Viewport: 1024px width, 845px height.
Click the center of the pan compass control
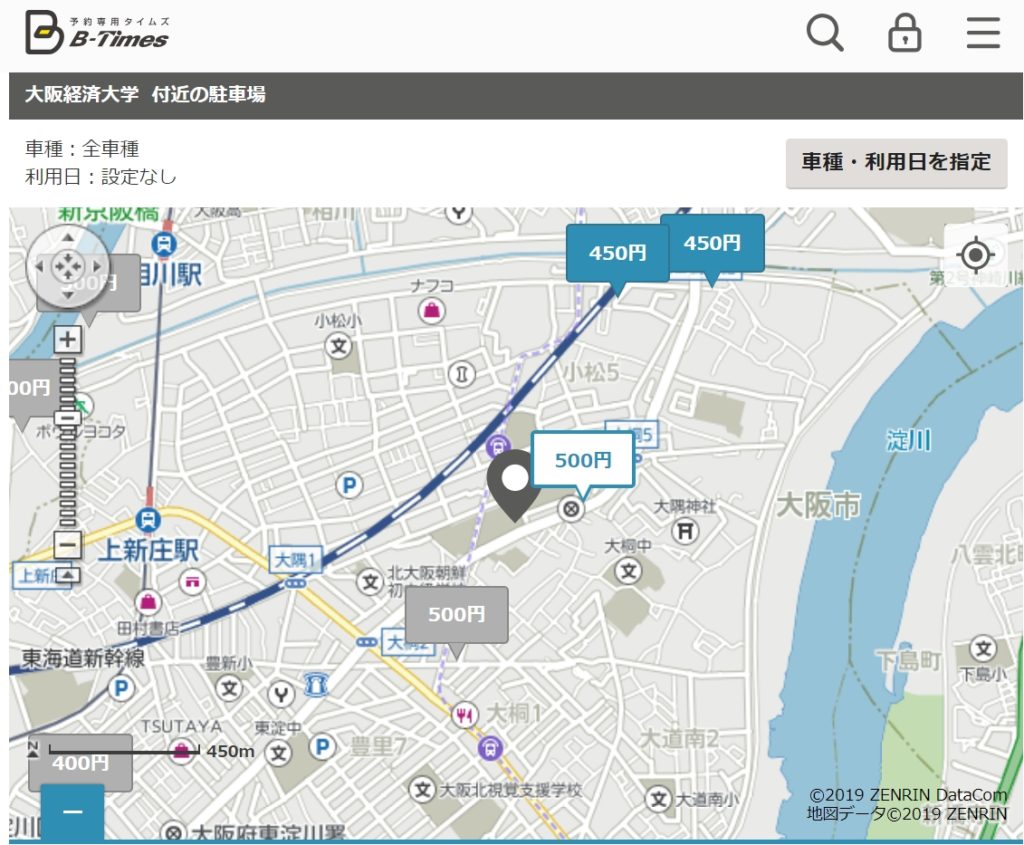67,267
